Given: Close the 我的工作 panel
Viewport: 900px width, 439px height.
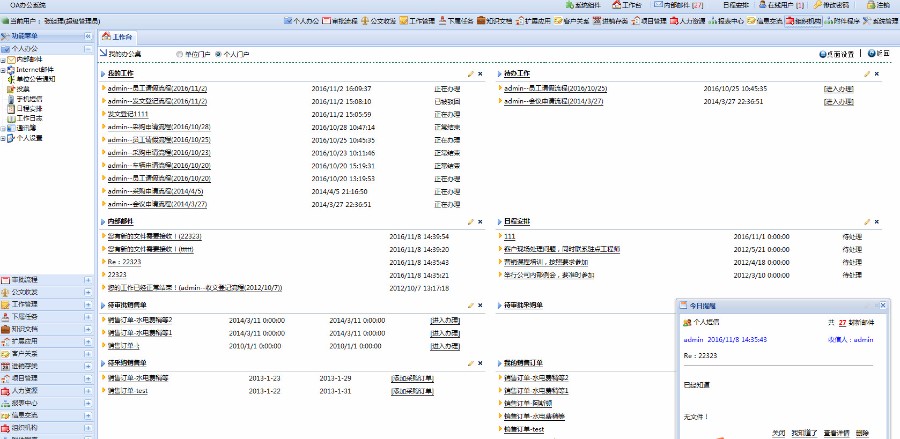Looking at the screenshot, I should click(x=480, y=74).
